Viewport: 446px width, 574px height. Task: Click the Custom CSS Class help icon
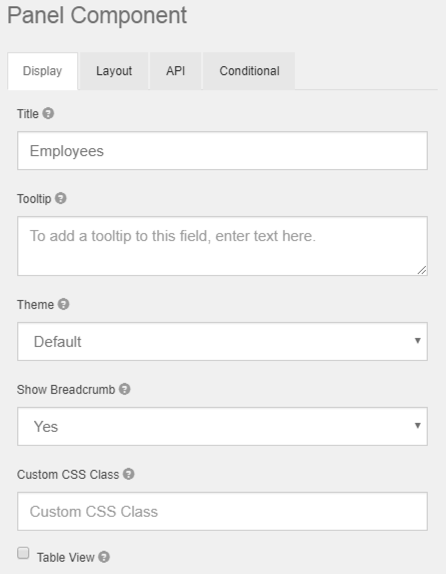tap(129, 474)
